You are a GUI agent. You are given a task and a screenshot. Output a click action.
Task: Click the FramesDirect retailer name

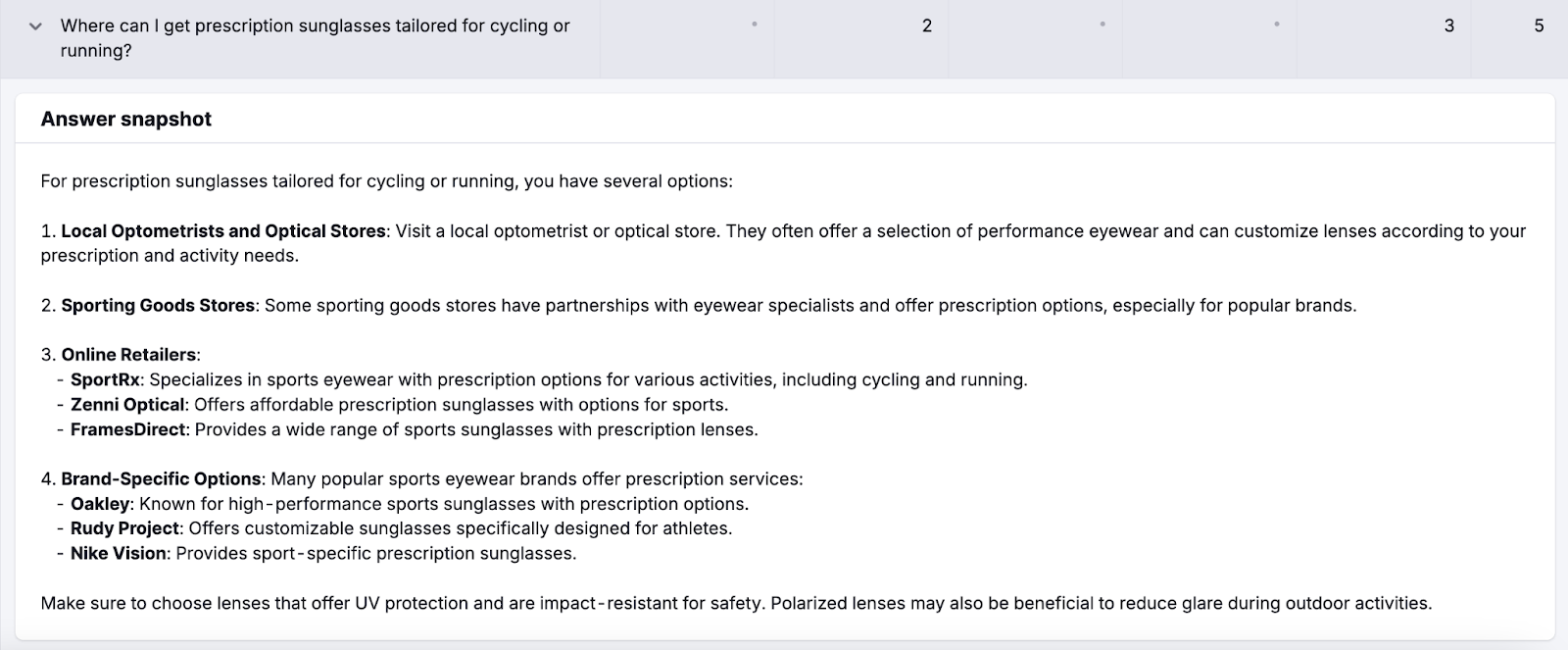(x=126, y=429)
